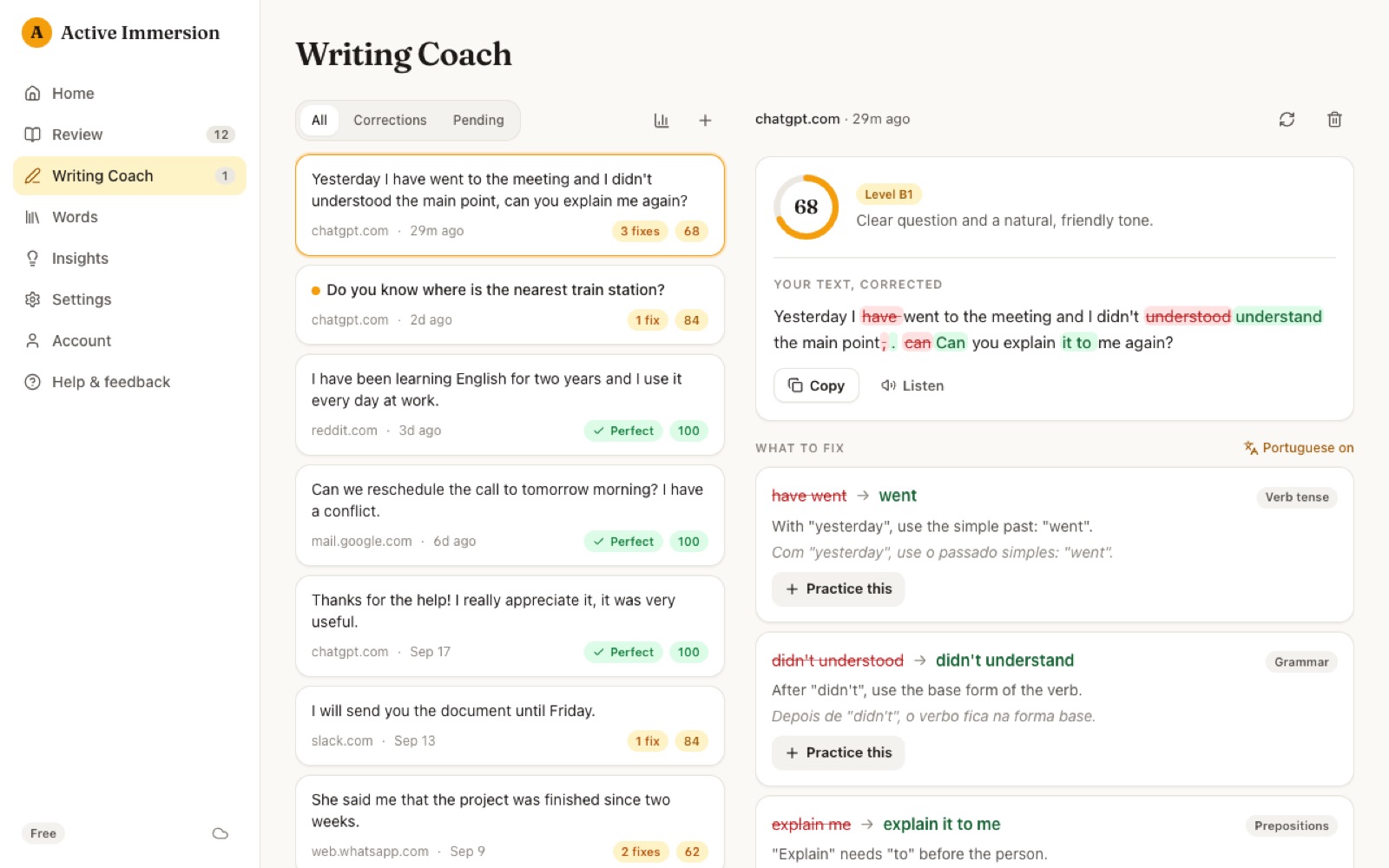Click the chatgpt.com source label in header

click(798, 119)
